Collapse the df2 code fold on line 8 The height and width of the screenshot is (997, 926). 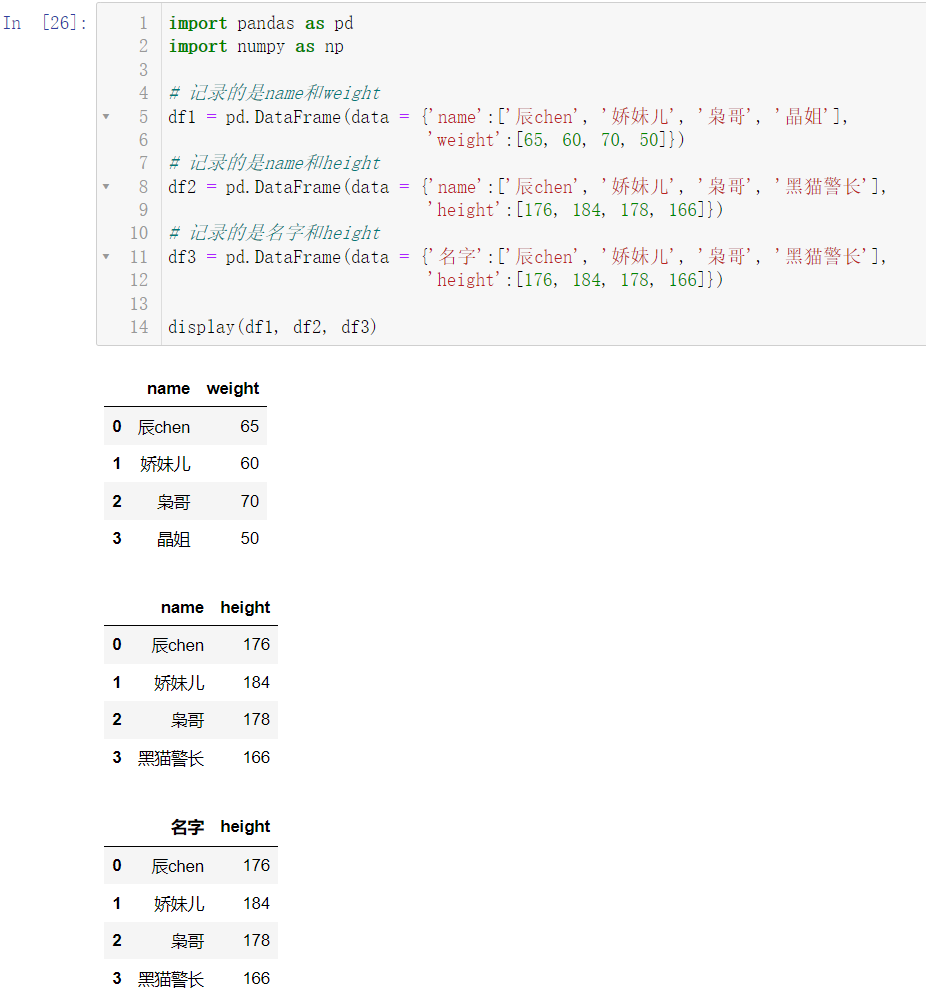coord(106,187)
